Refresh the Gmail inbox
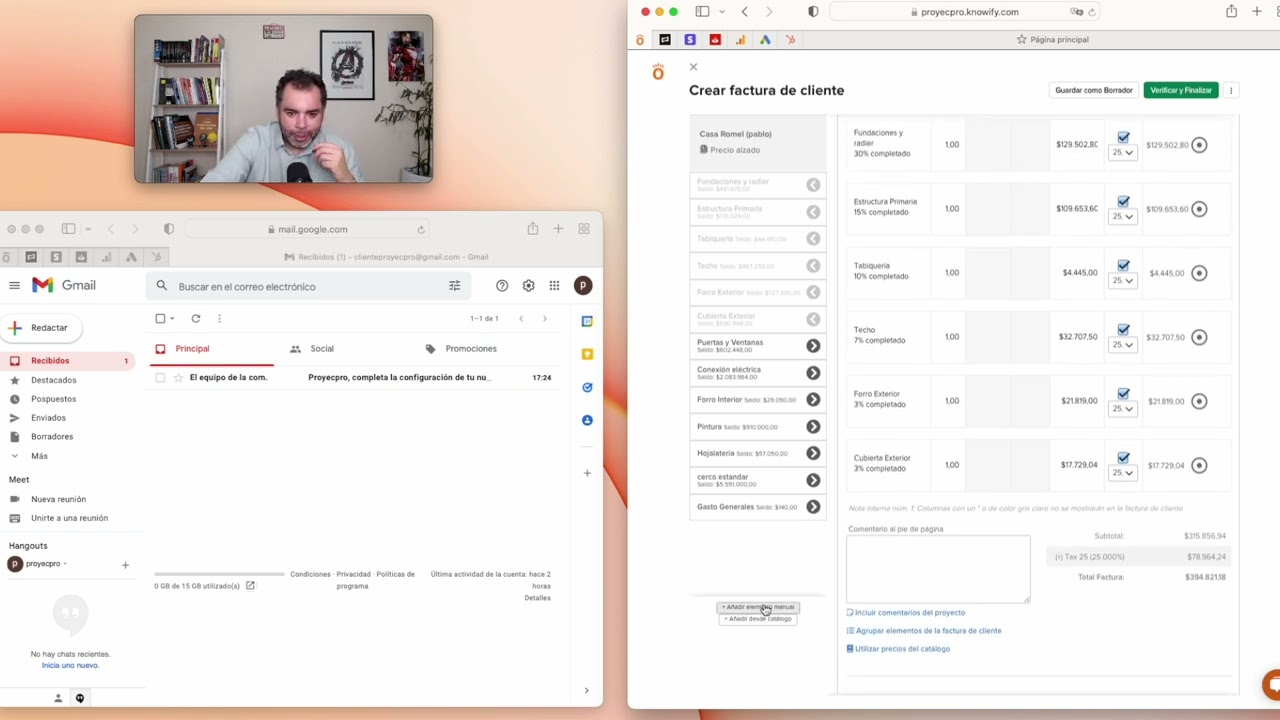Screen dimensions: 1280x720 pos(196,319)
